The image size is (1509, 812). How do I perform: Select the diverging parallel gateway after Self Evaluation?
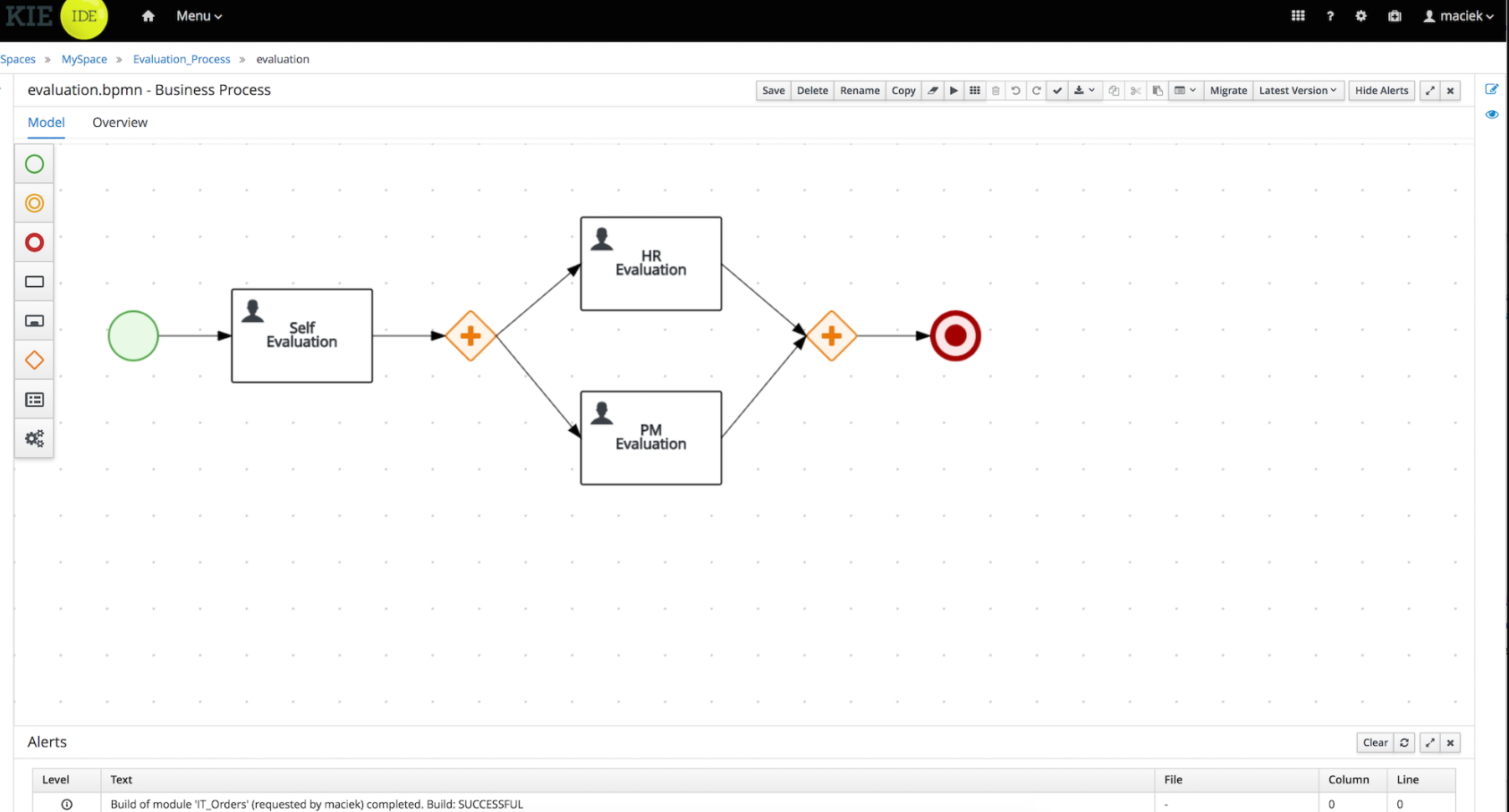point(471,335)
